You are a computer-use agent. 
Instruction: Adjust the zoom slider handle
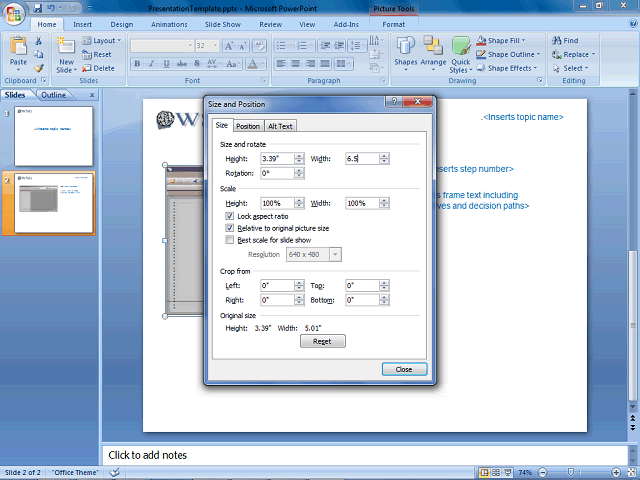click(x=571, y=472)
